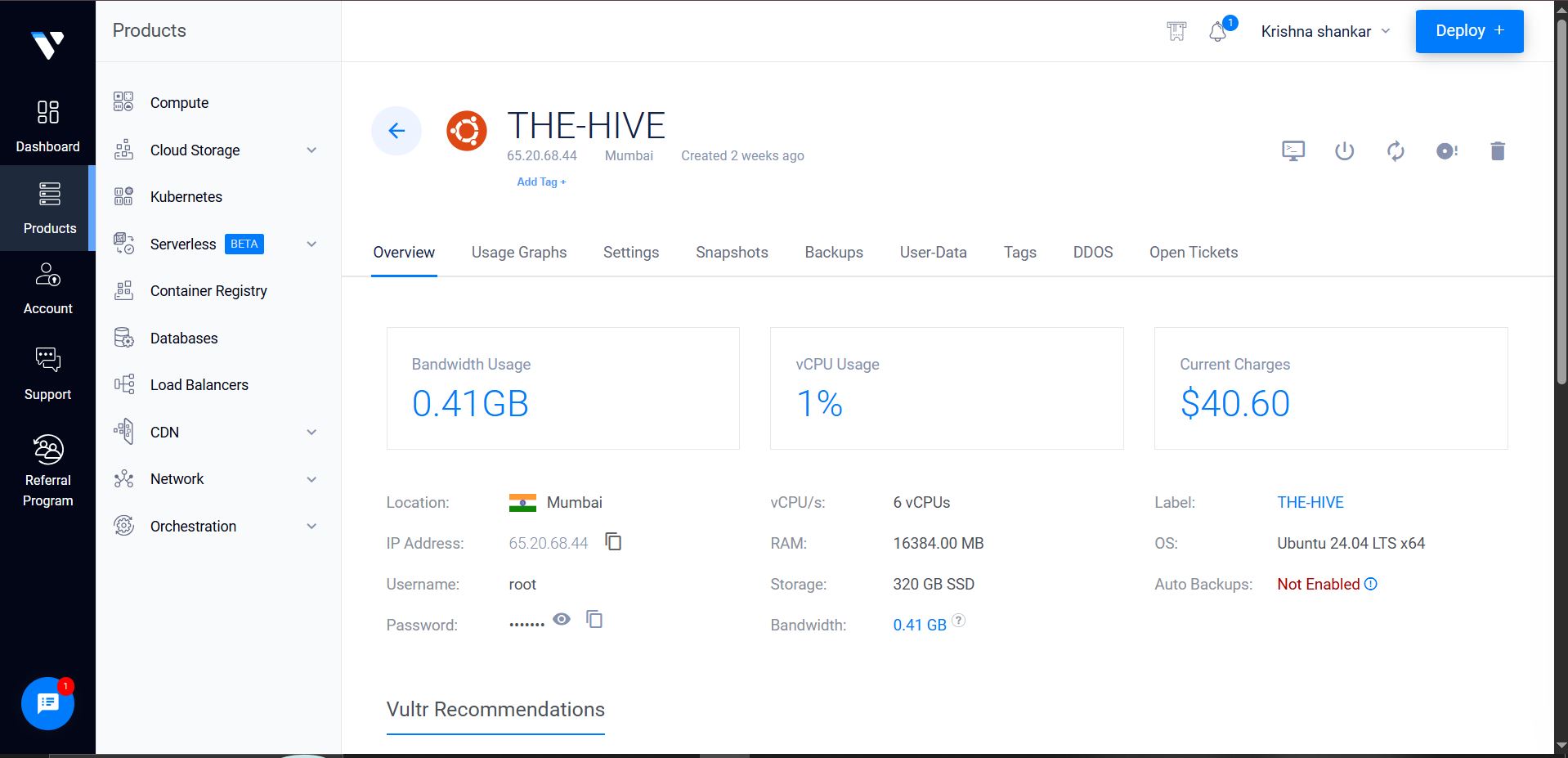Screen dimensions: 1568x758
Task: Click Add Tag + under server name
Action: click(540, 182)
